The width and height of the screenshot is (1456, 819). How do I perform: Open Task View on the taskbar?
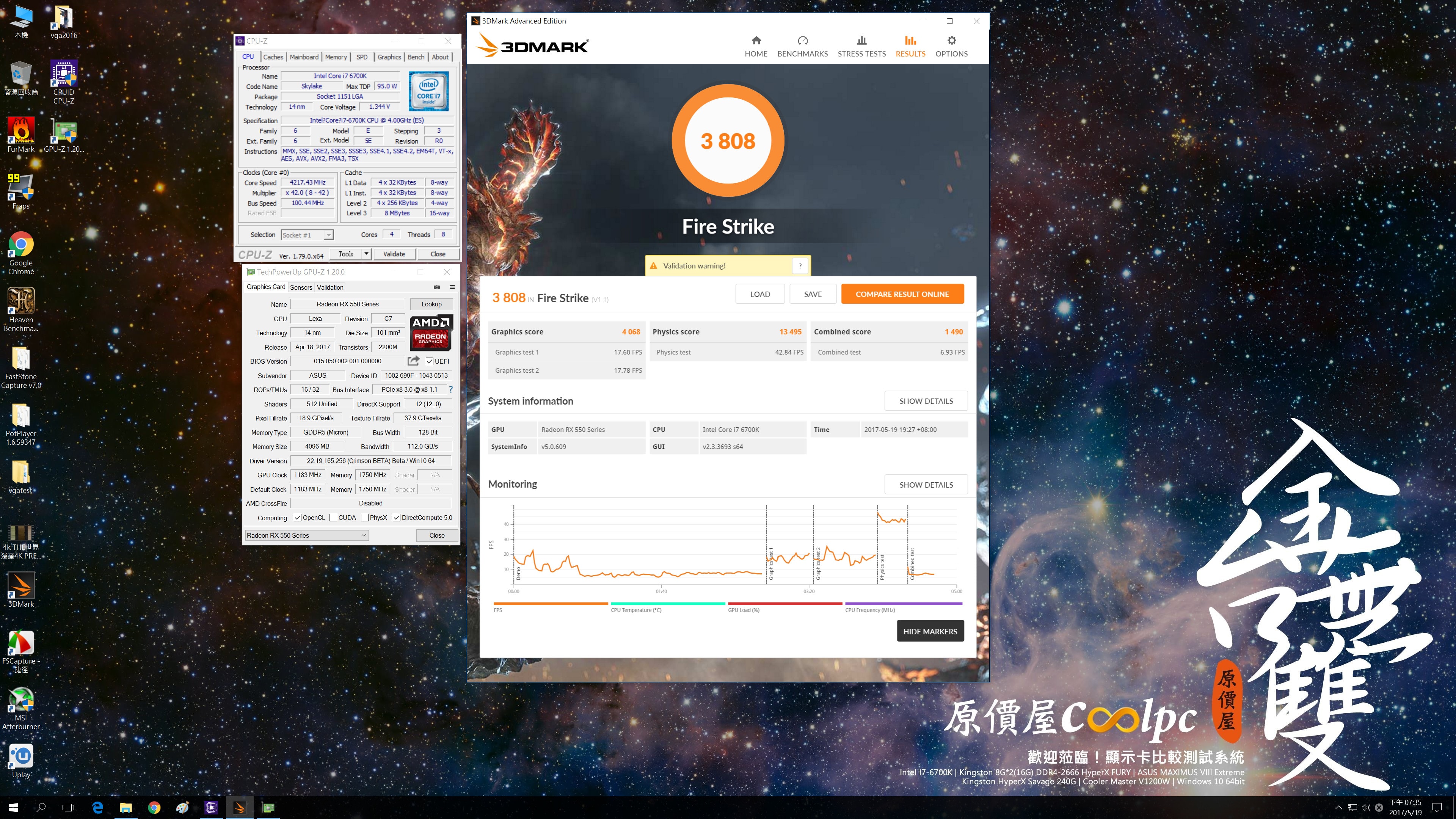click(68, 808)
